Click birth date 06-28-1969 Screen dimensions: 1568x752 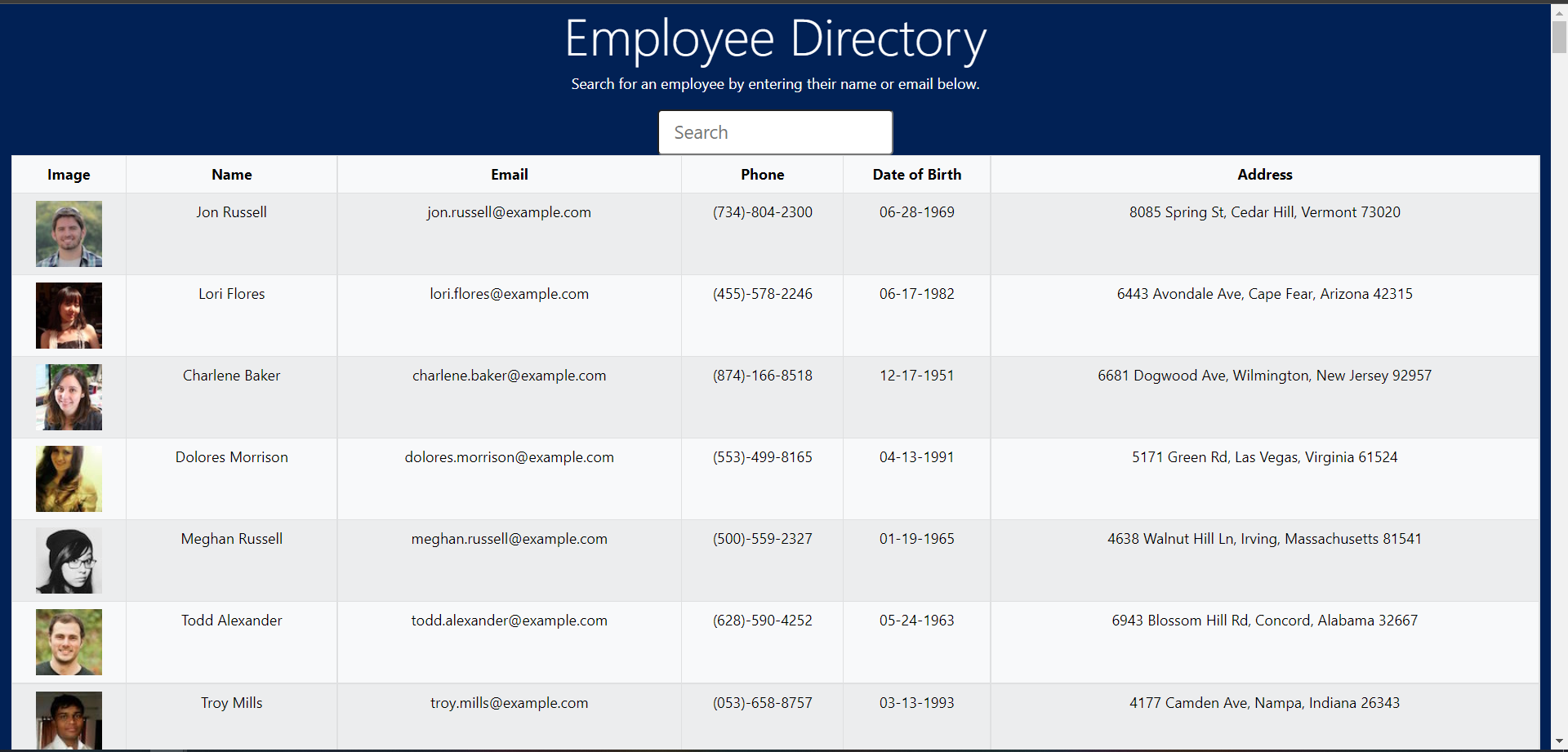coord(917,212)
